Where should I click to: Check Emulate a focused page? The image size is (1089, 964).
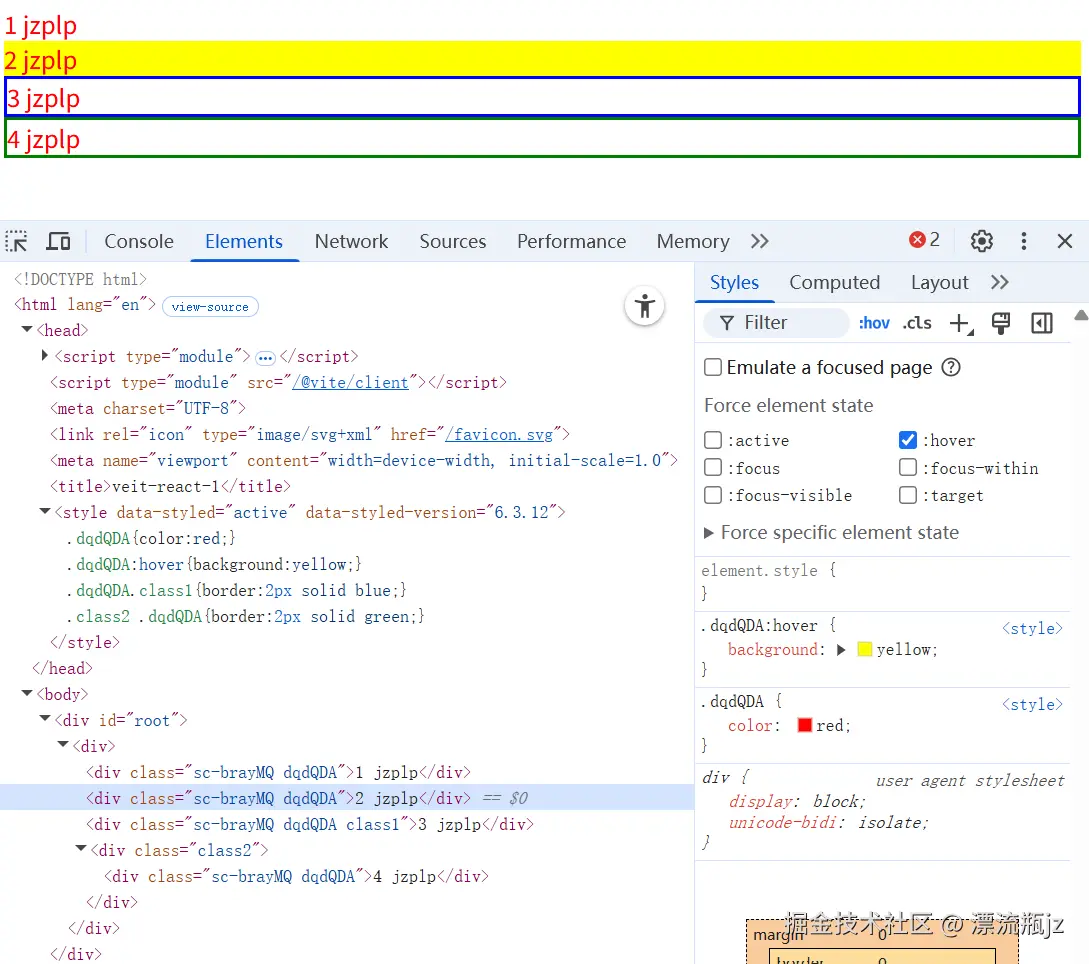pyautogui.click(x=712, y=367)
